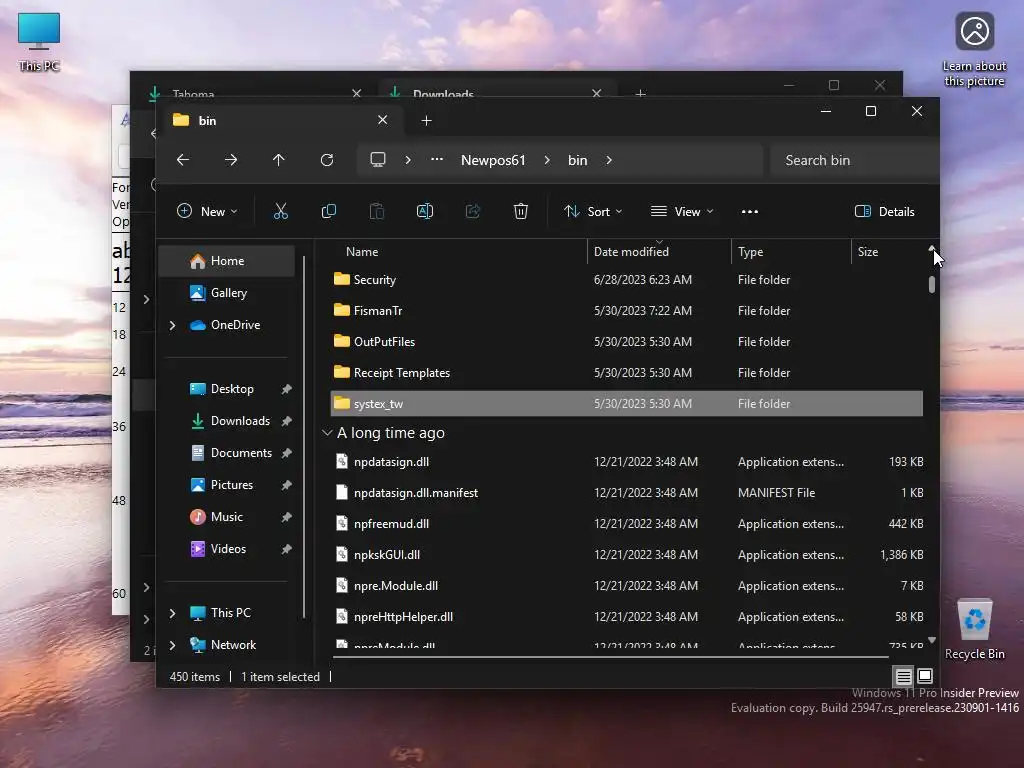Viewport: 1024px width, 768px height.
Task: Collapse the A long time ago group
Action: 327,433
